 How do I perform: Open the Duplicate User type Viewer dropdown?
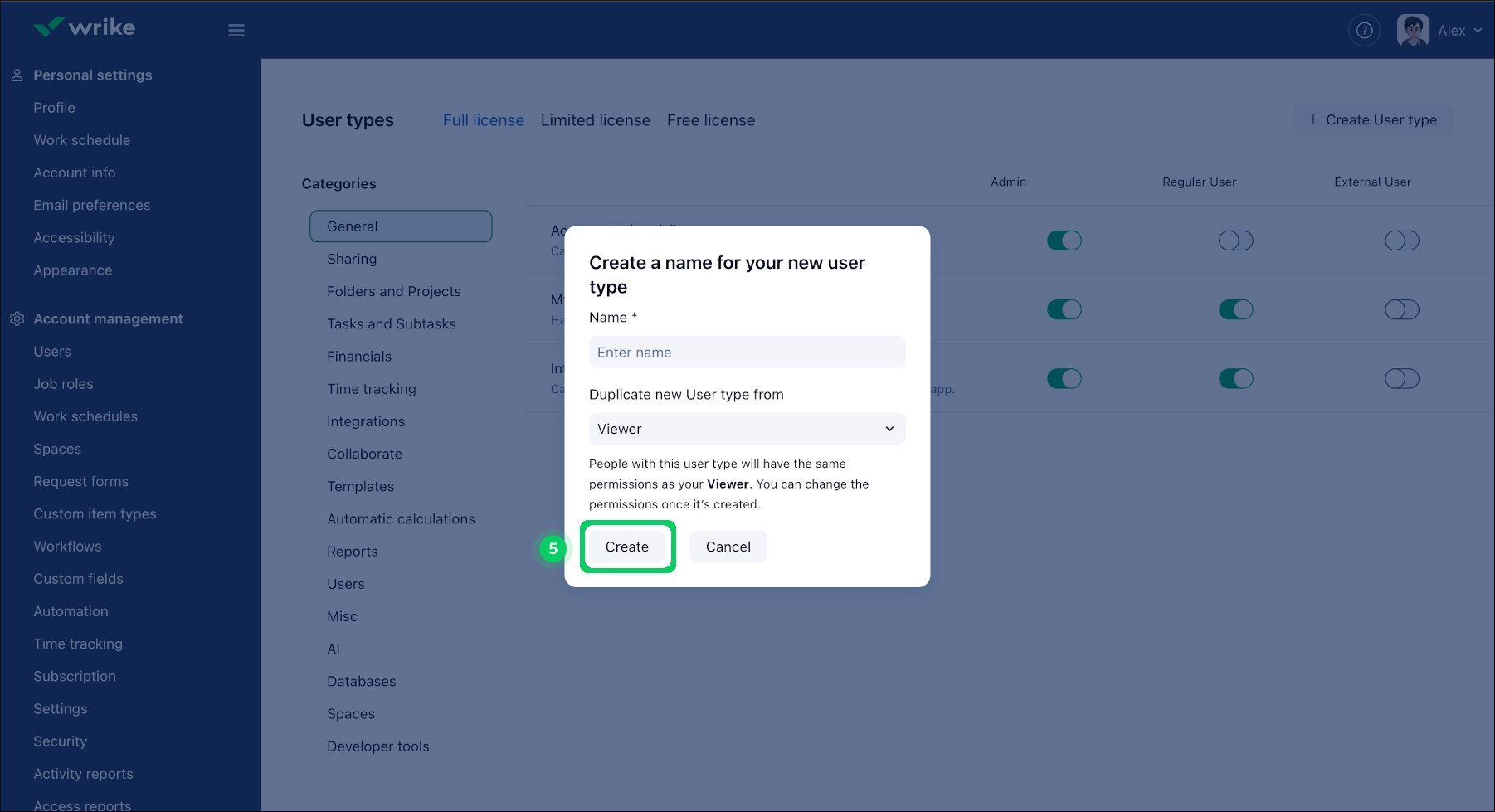tap(746, 429)
